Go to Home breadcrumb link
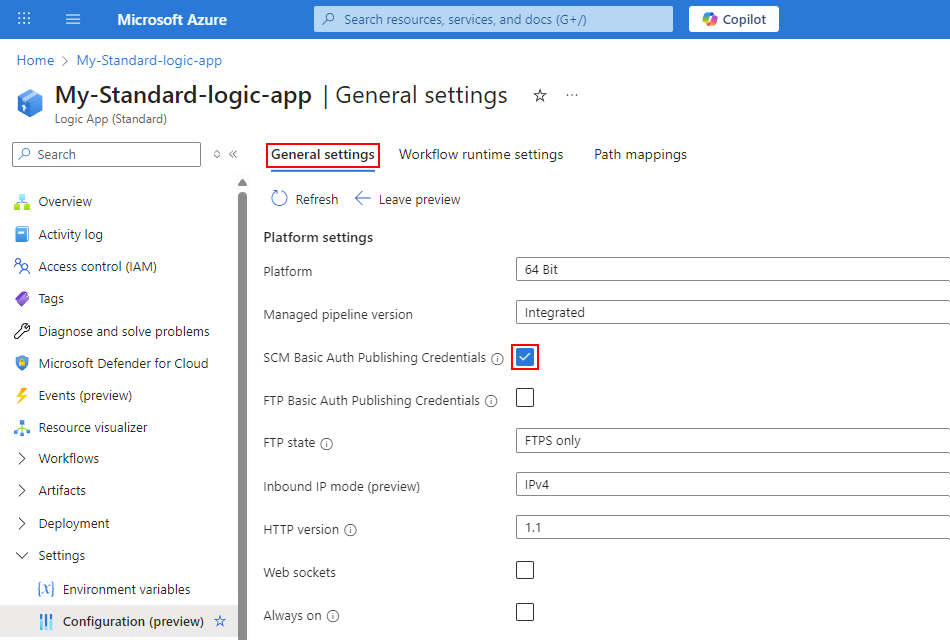The height and width of the screenshot is (640, 950). (35, 61)
